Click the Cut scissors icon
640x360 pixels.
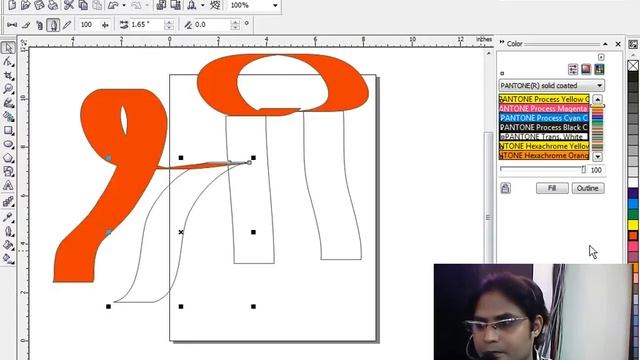coord(69,5)
